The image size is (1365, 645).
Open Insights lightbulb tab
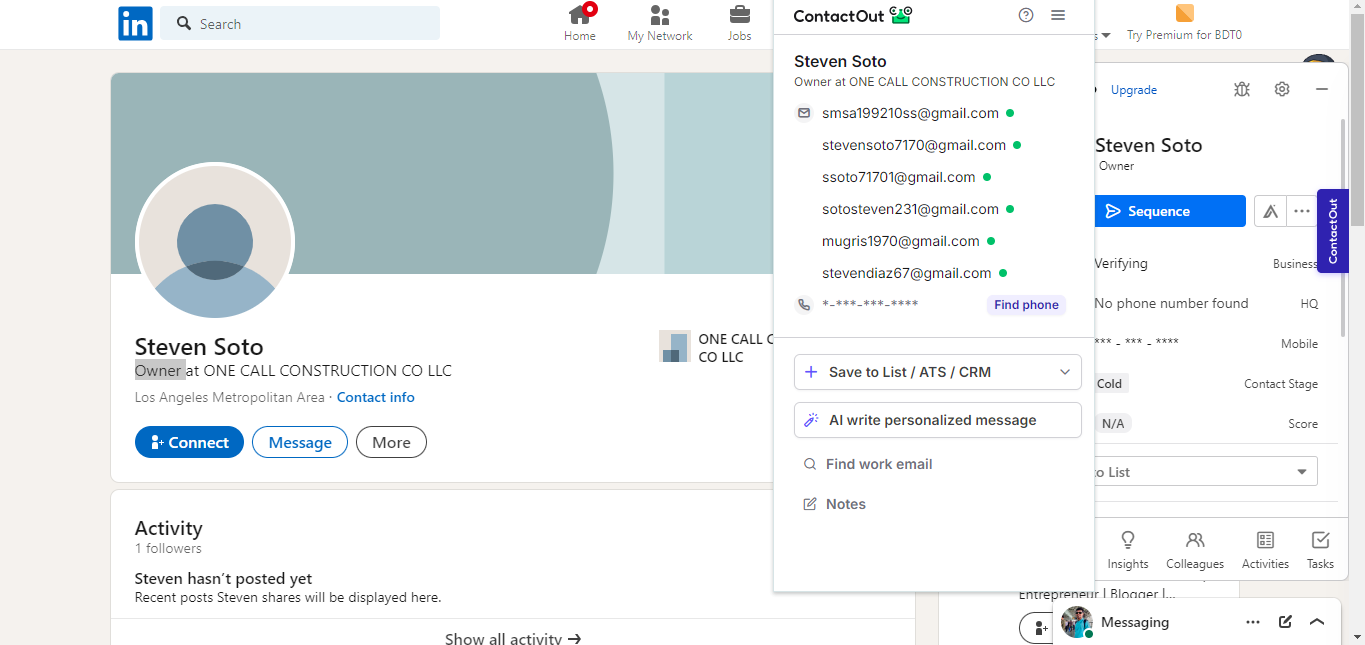tap(1128, 550)
